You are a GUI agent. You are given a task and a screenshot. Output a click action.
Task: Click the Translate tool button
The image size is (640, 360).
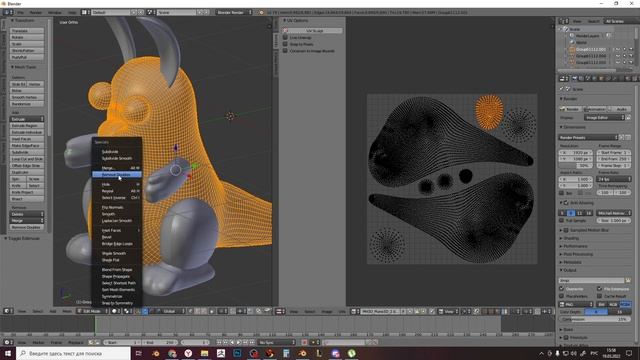click(27, 31)
